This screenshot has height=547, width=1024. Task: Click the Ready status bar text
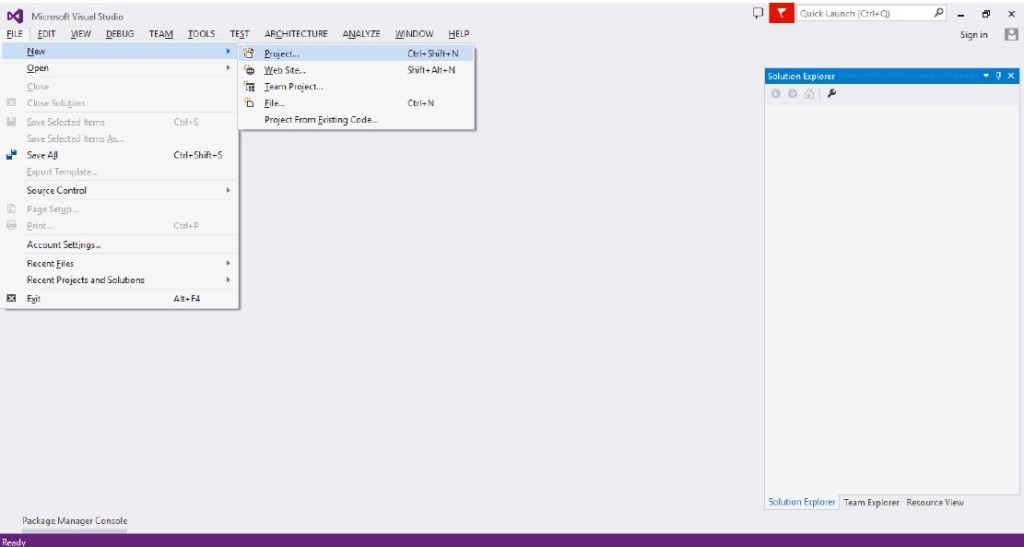click(14, 542)
